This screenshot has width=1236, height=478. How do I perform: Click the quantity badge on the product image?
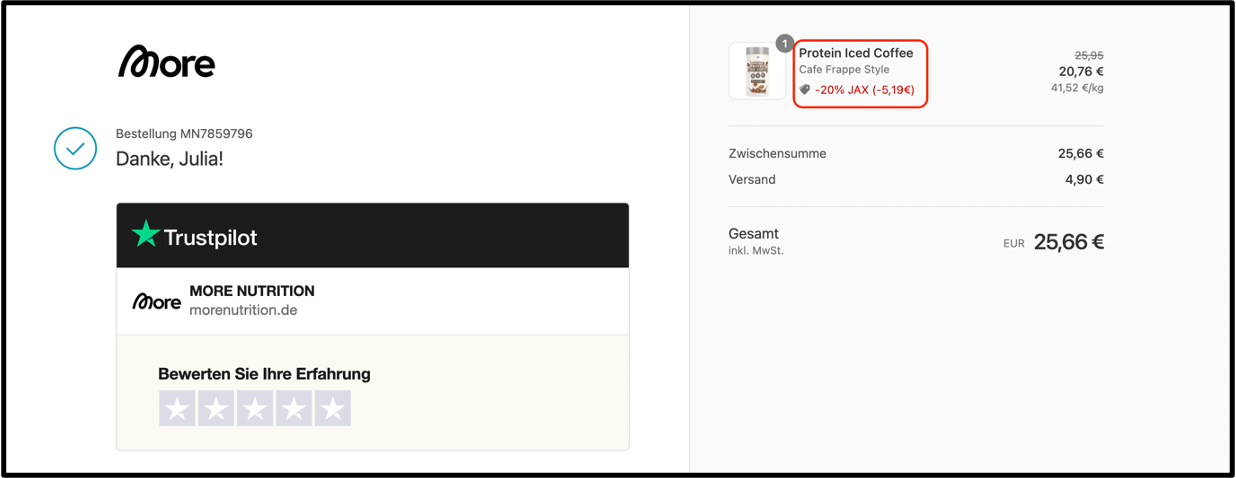pos(784,44)
